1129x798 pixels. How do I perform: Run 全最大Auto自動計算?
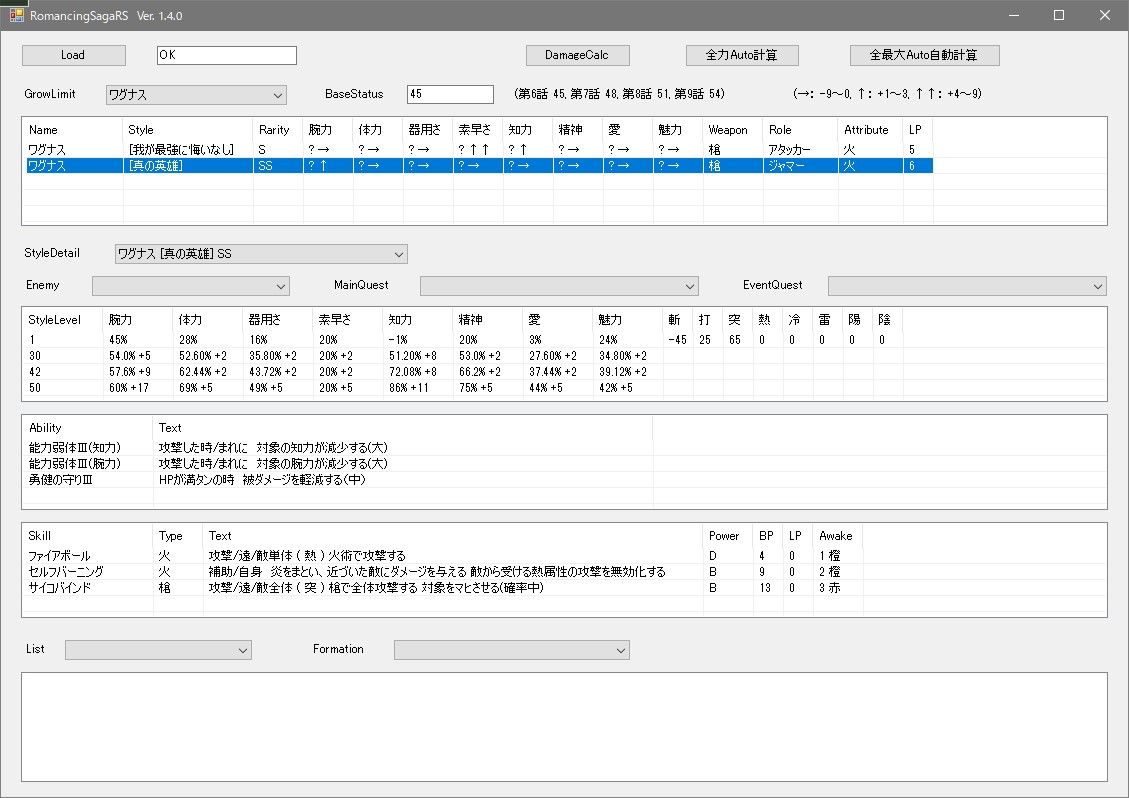coord(925,55)
